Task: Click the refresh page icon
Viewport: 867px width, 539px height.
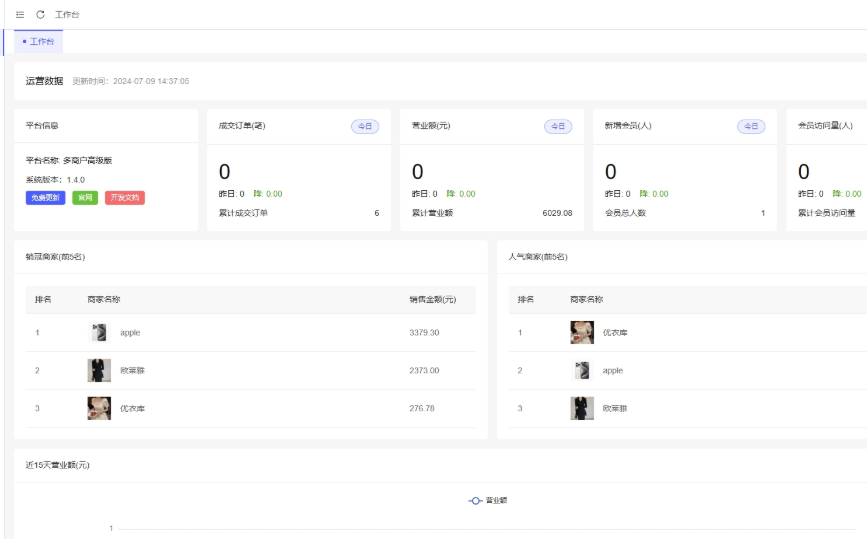Action: pos(40,15)
